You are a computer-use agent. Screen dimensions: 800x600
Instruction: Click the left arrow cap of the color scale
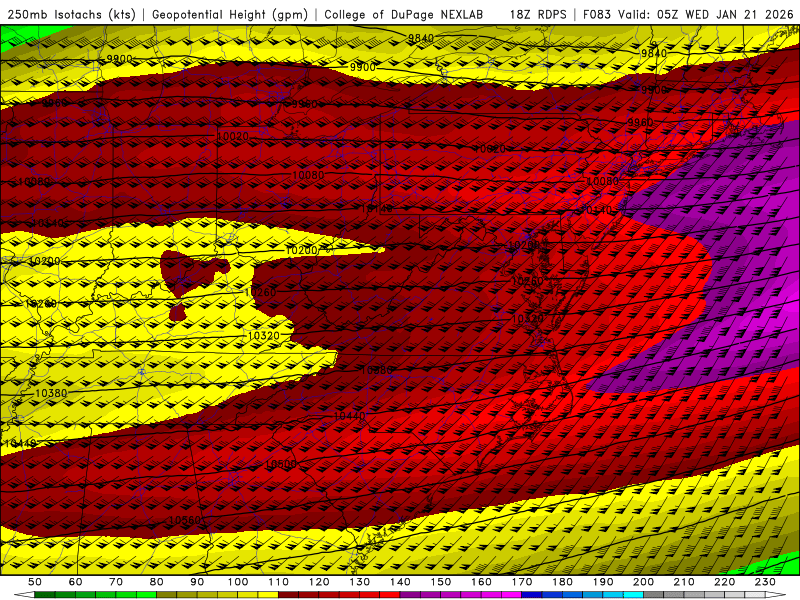click(x=24, y=595)
